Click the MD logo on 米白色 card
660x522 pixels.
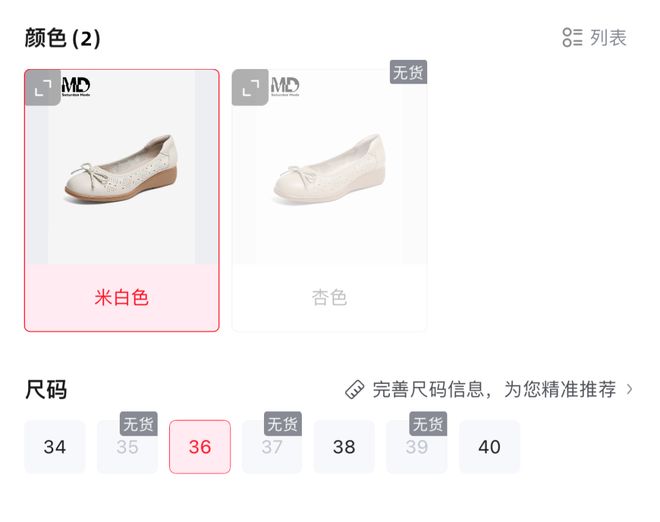click(x=76, y=86)
